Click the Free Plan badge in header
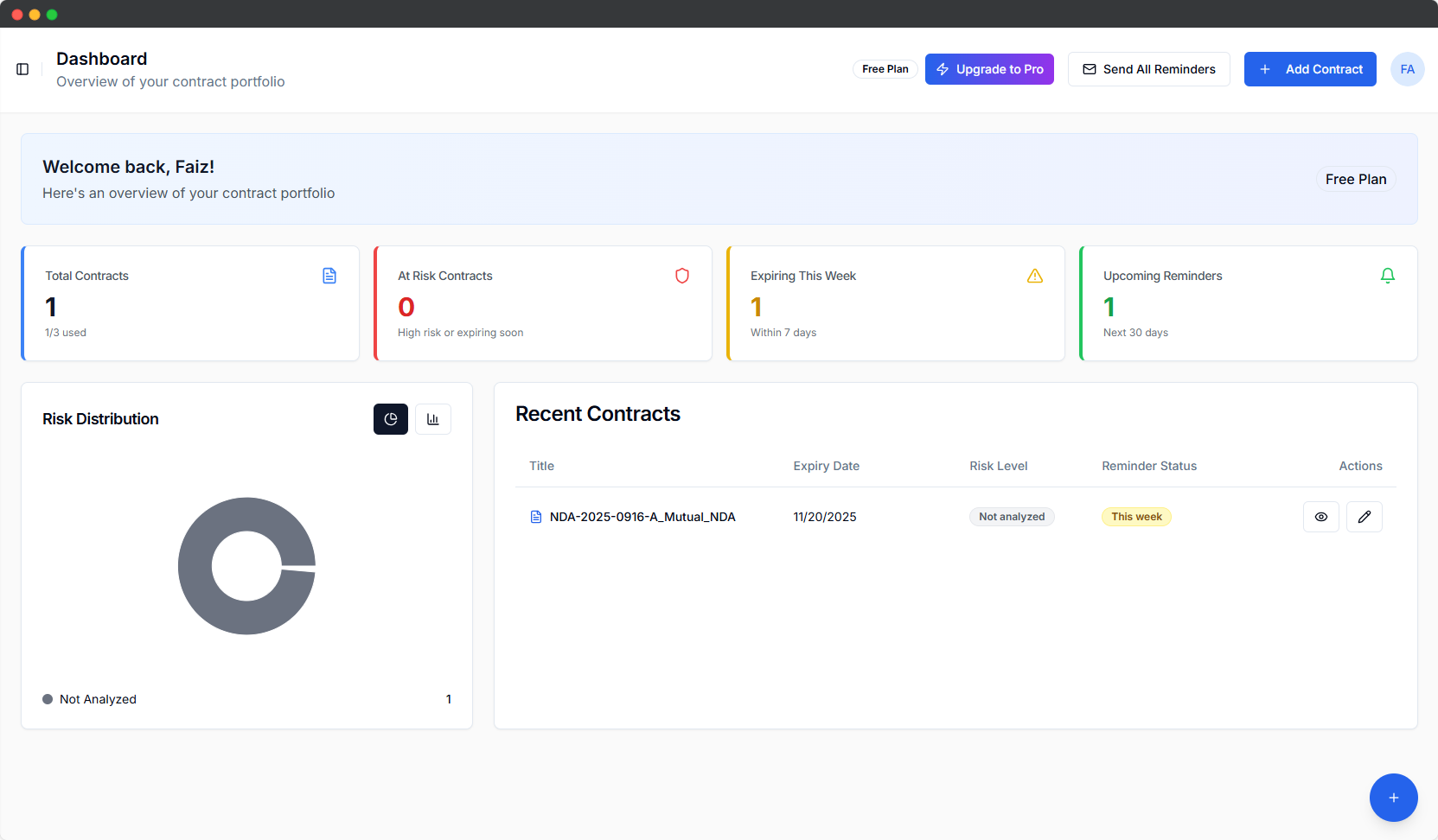Viewport: 1438px width, 840px height. click(885, 69)
